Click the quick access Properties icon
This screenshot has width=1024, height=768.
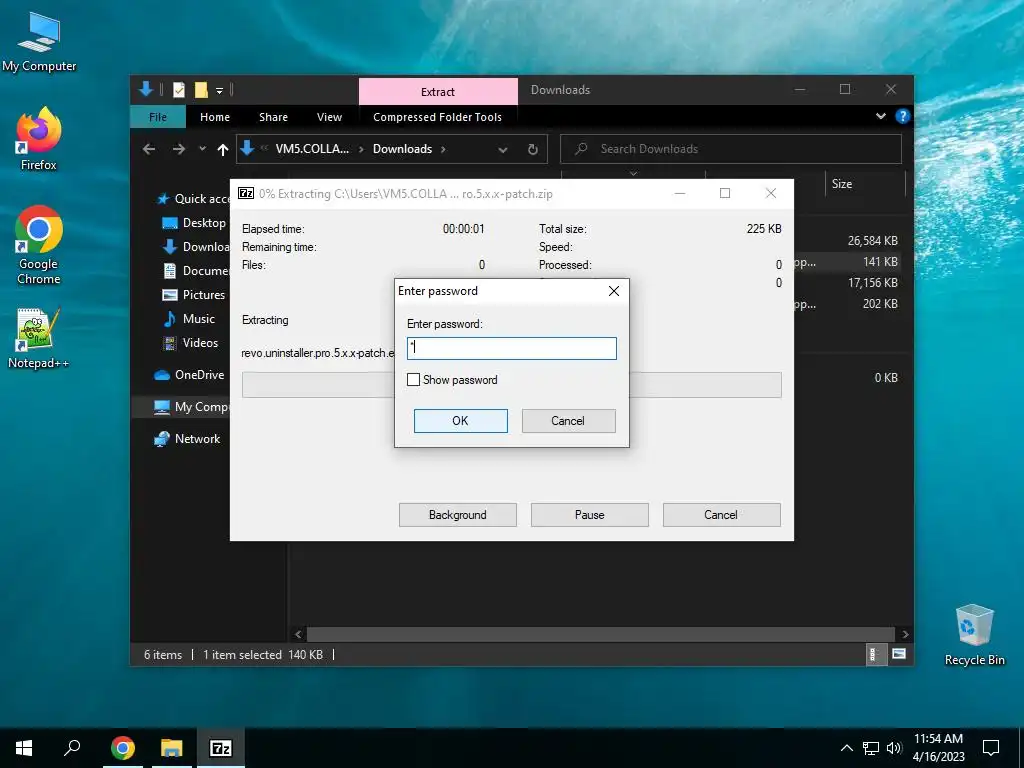tap(178, 90)
